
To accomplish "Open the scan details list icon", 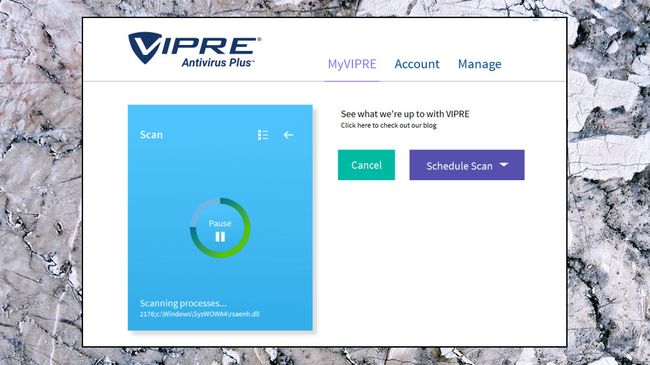I will point(263,135).
